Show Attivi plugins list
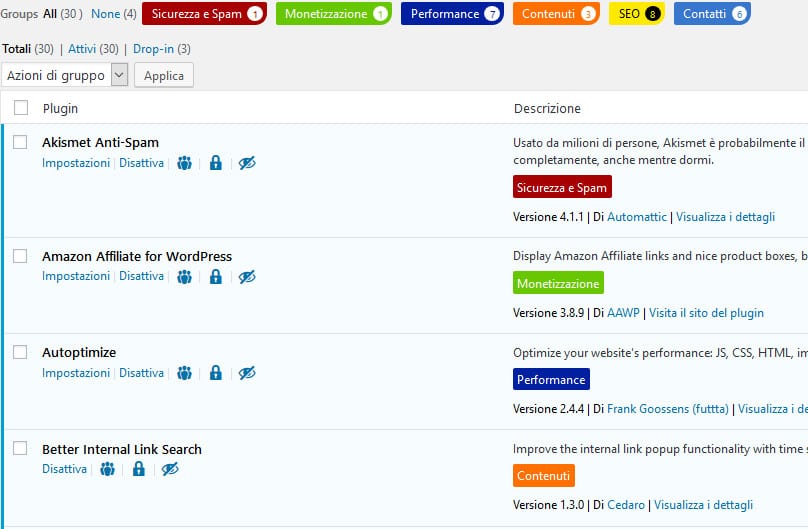Screen dimensions: 808x529 [82, 49]
